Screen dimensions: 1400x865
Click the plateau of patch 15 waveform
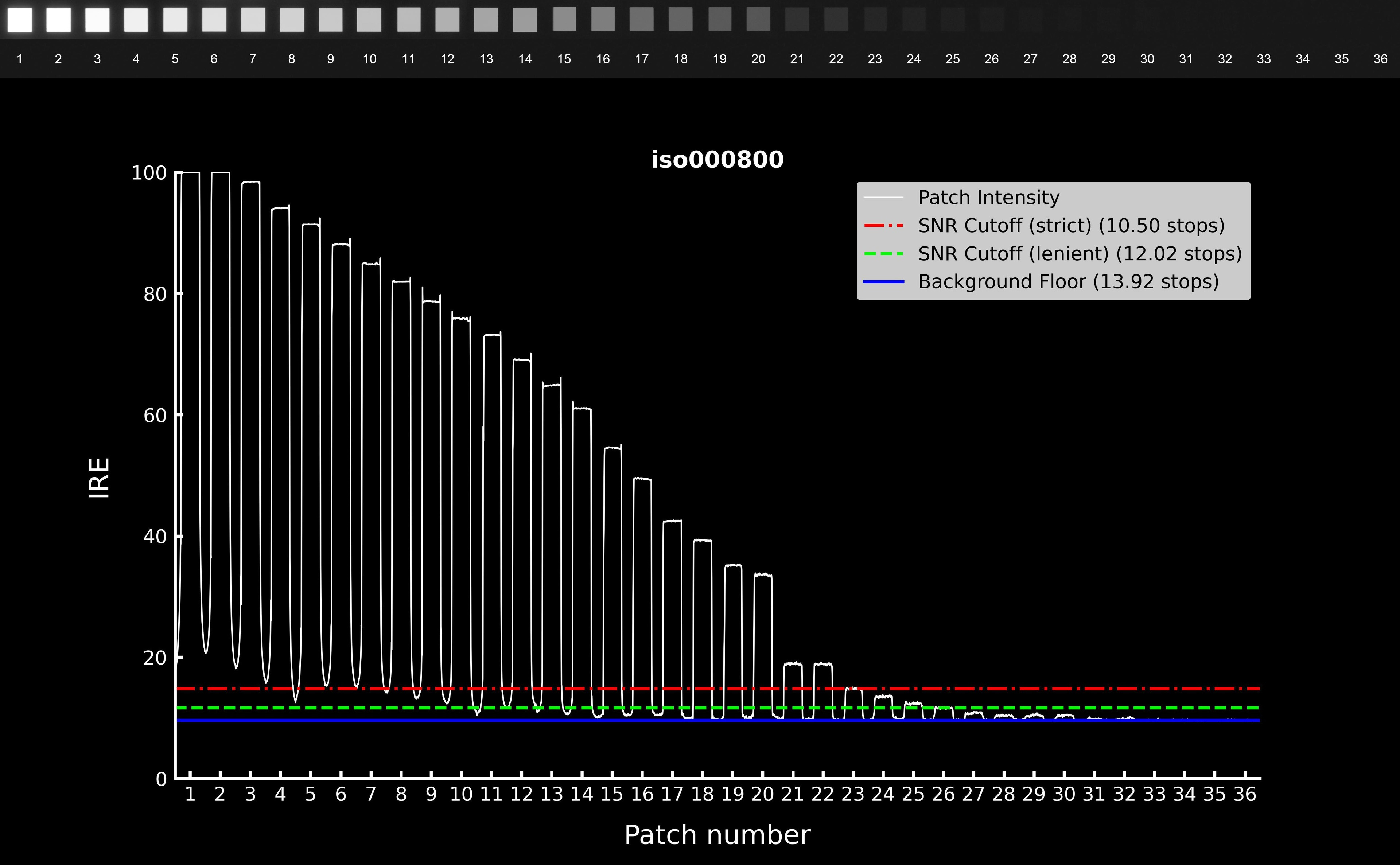[612, 448]
